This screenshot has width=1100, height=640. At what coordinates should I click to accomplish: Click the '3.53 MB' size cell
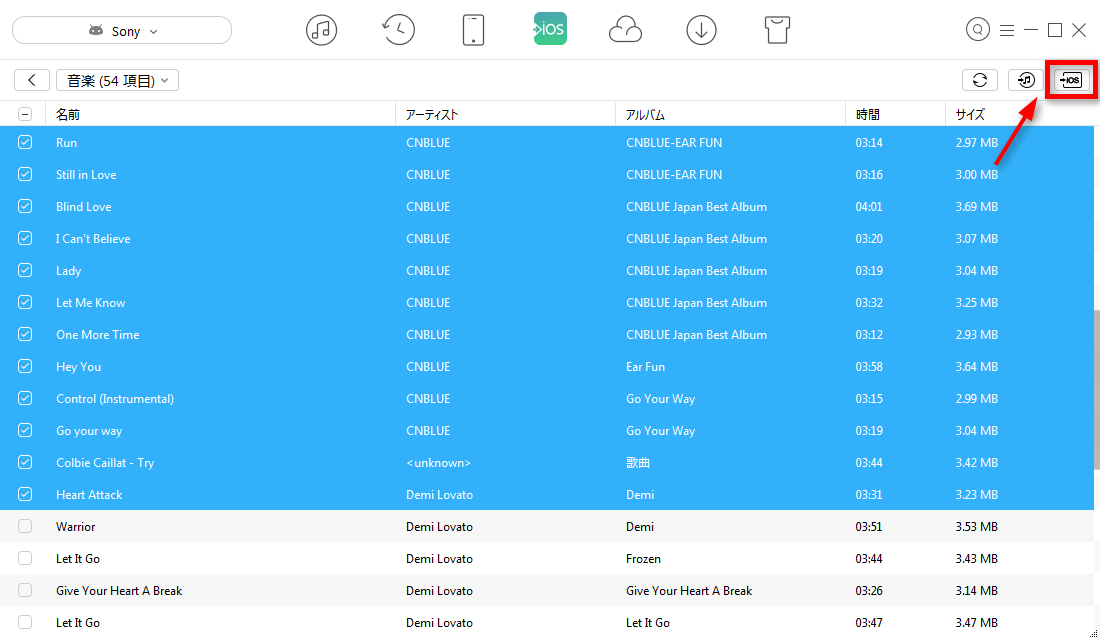[977, 527]
